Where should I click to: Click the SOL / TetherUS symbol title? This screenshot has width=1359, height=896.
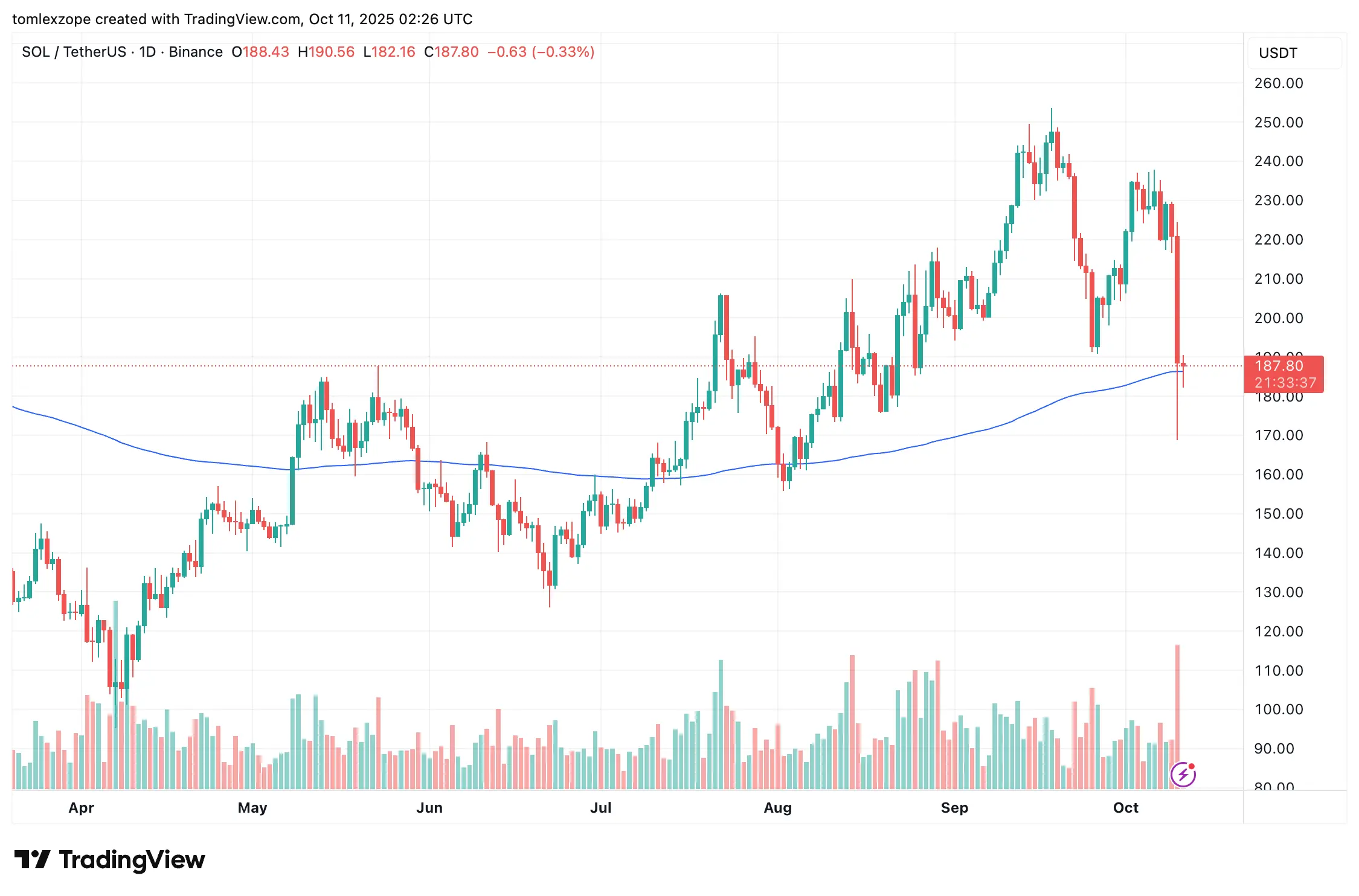coord(74,52)
